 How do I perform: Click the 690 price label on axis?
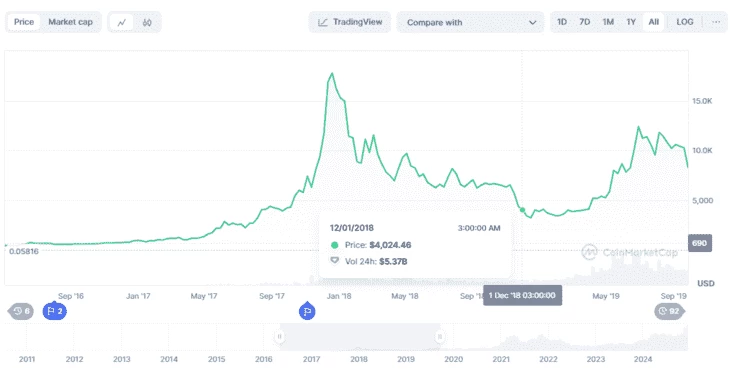pyautogui.click(x=700, y=243)
